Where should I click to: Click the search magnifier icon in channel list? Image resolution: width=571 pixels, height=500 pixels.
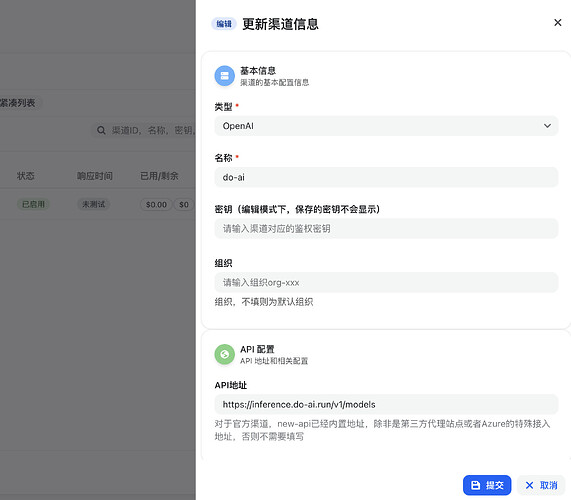coord(101,130)
